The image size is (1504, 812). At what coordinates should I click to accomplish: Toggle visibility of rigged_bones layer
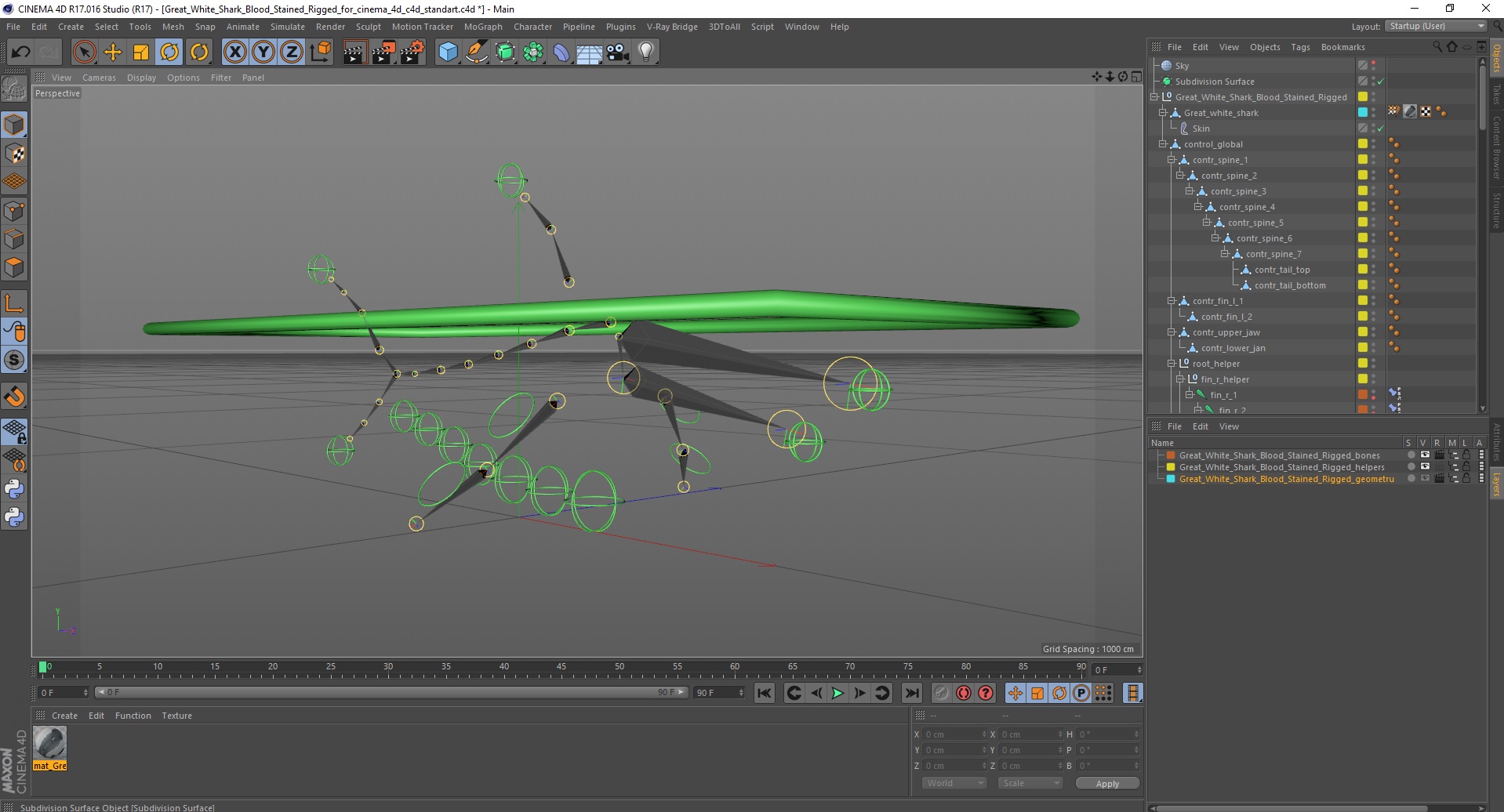tap(1425, 455)
